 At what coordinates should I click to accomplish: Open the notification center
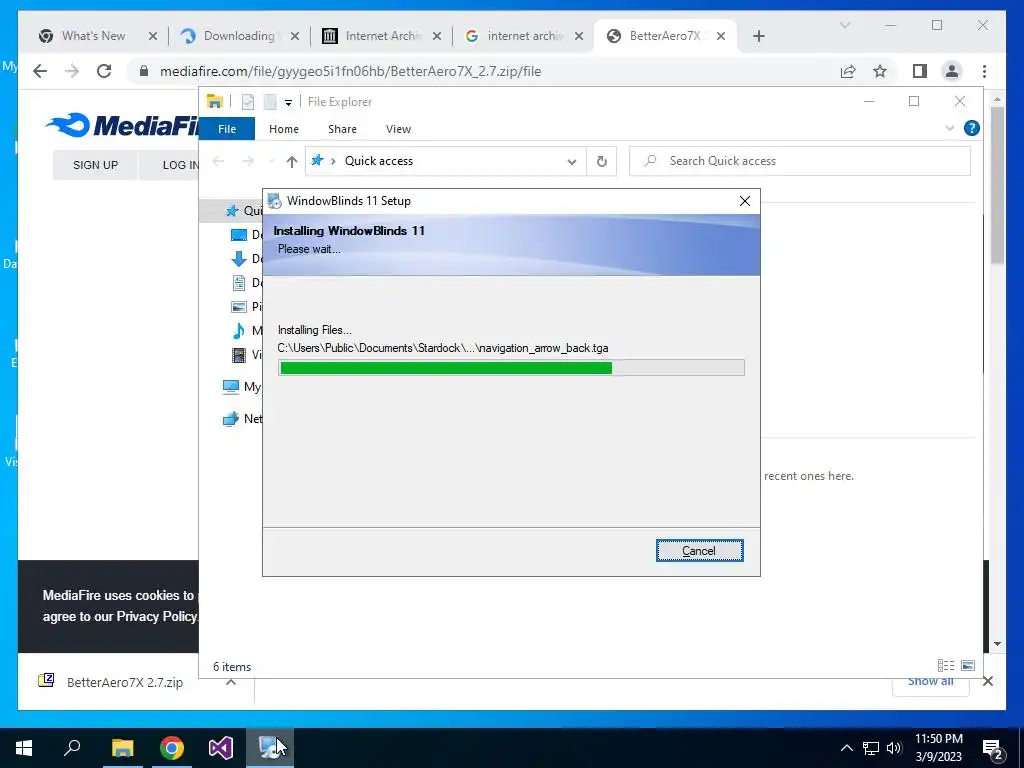click(x=993, y=749)
